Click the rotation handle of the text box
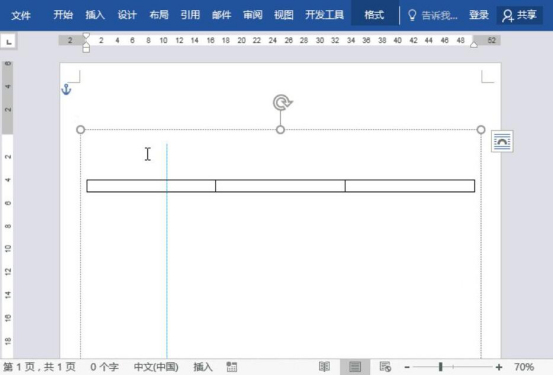The width and height of the screenshot is (553, 376). click(282, 103)
